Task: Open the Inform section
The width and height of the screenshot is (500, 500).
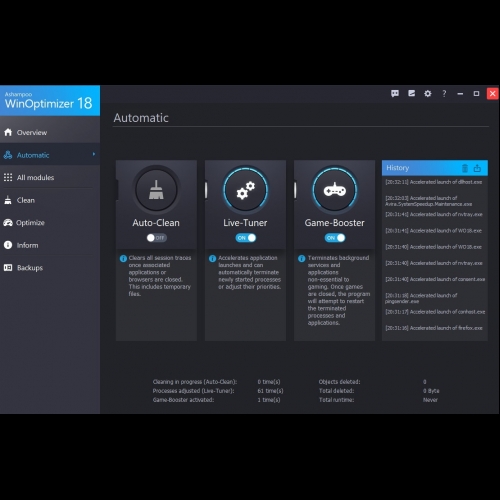Action: coord(50,245)
